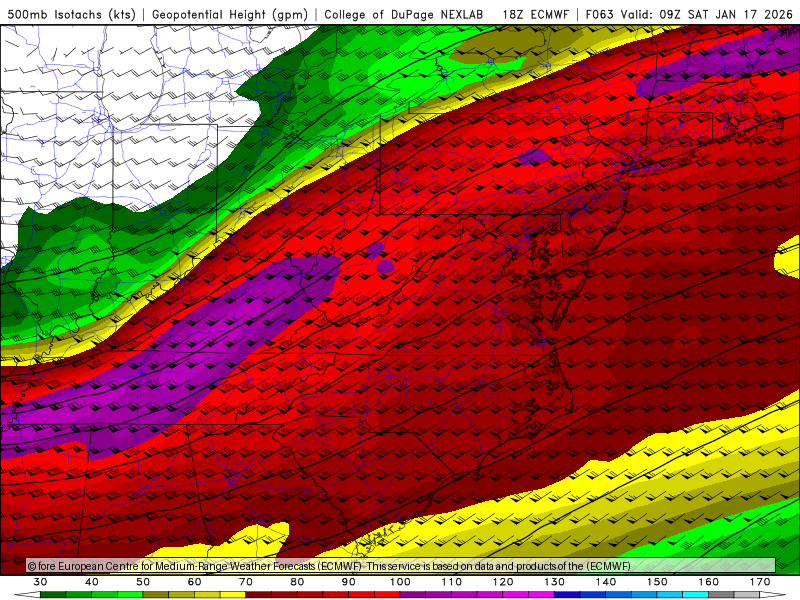Click 'College of DuPage NEXLAB' in the header
The height and width of the screenshot is (600, 800).
(404, 14)
